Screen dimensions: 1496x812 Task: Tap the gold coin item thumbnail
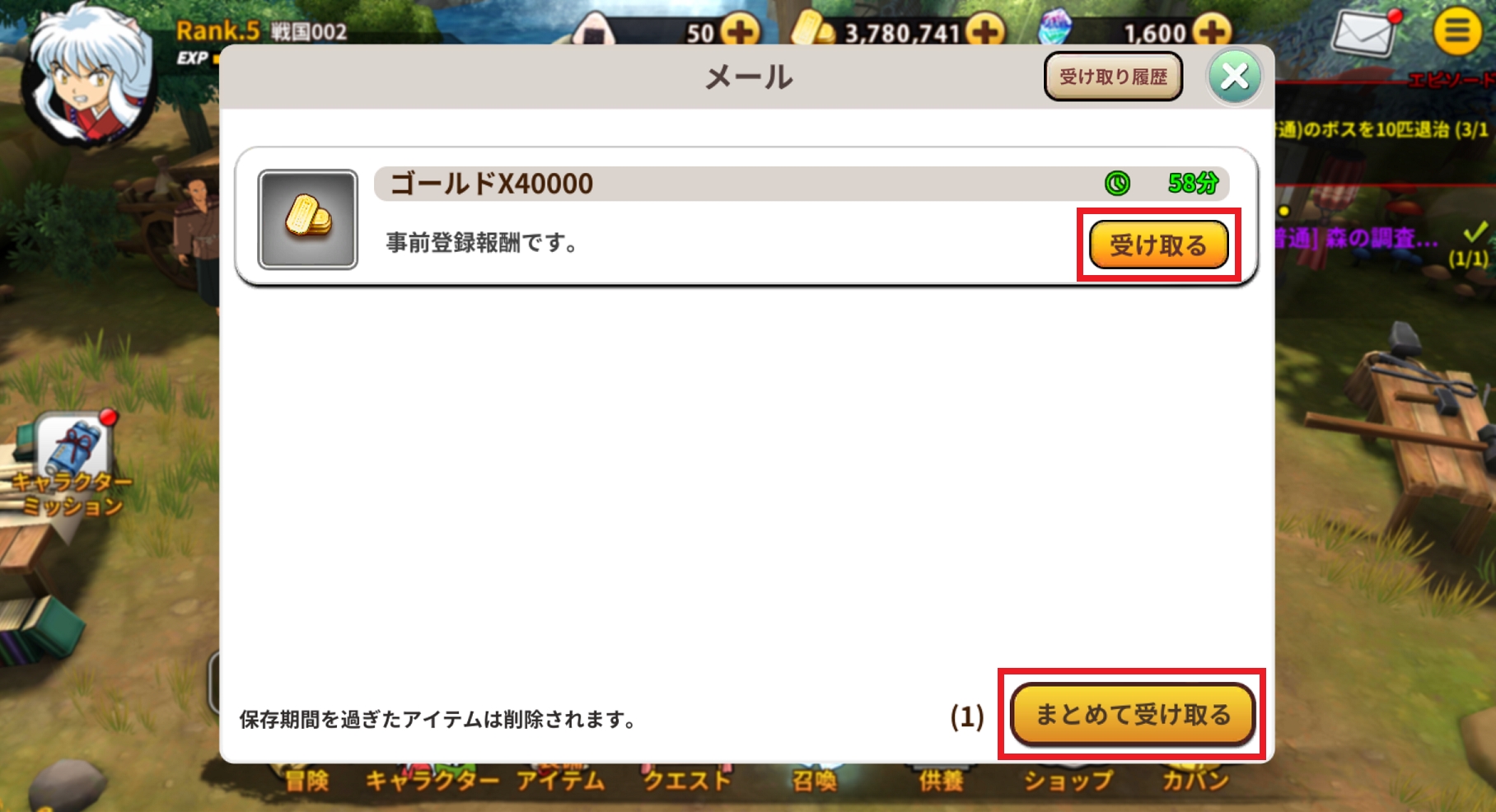click(x=308, y=219)
